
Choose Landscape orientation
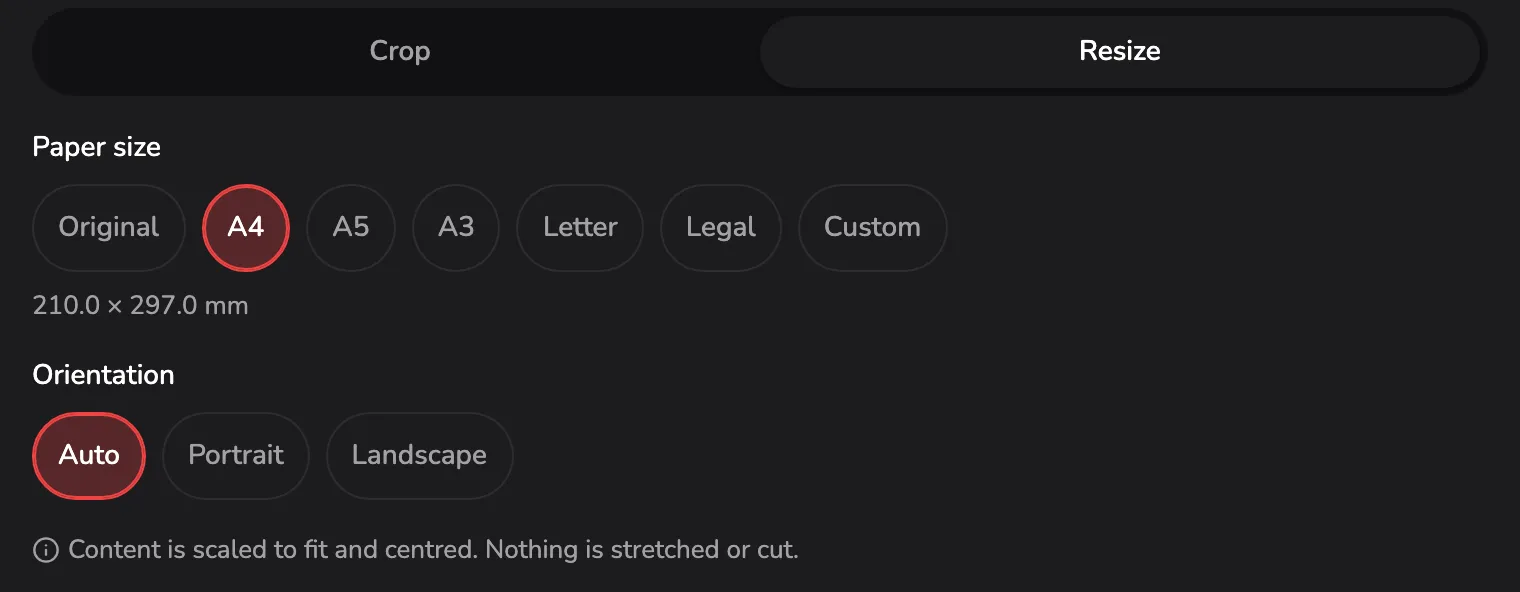[x=419, y=455]
